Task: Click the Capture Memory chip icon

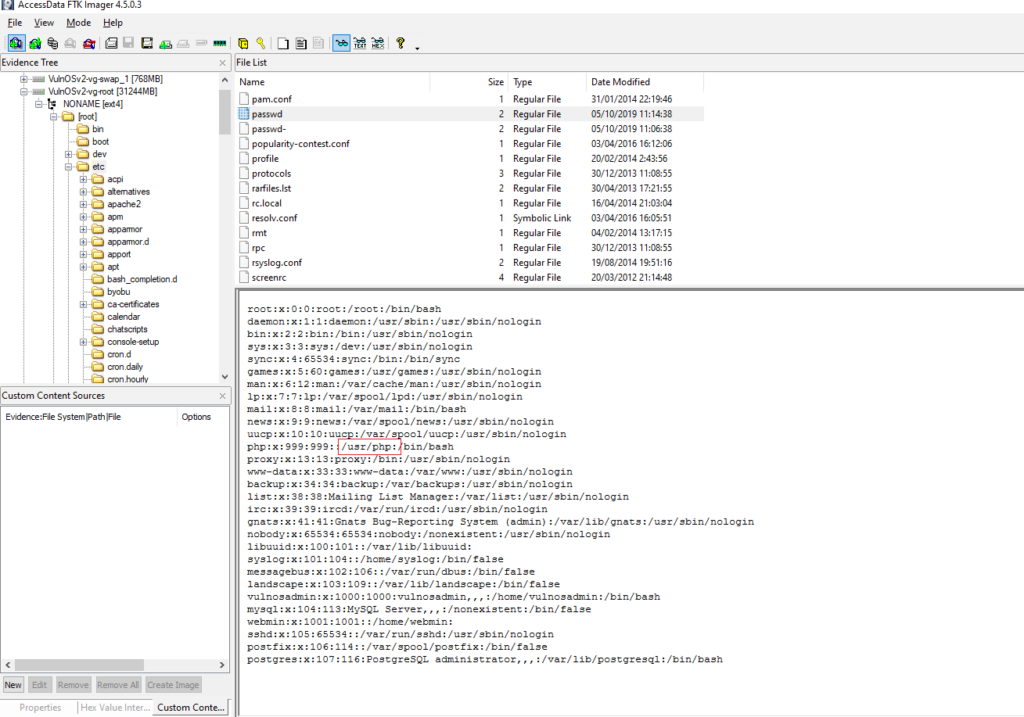Action: coord(218,43)
